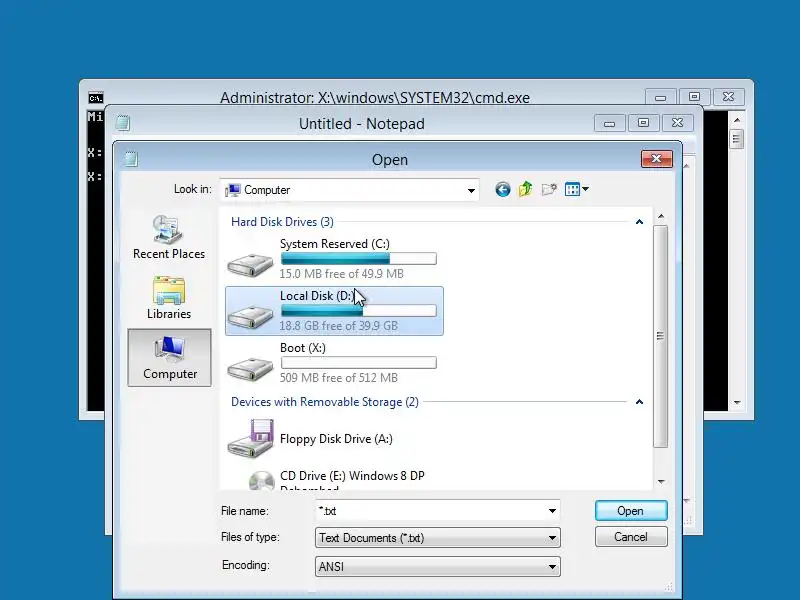Click the '15.0 MB free of 49.9 MB' text
This screenshot has width=800, height=600.
pyautogui.click(x=341, y=274)
